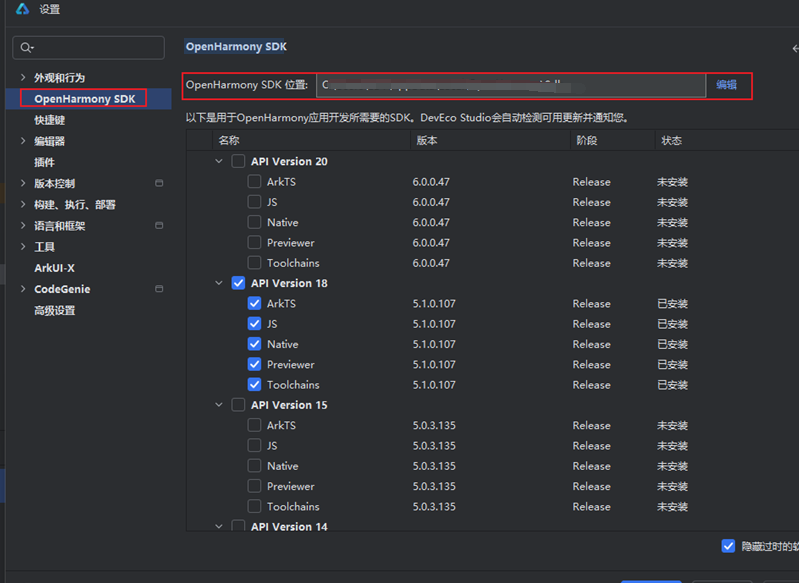
Task: Click the 编辑 link for SDK location
Action: 726,86
